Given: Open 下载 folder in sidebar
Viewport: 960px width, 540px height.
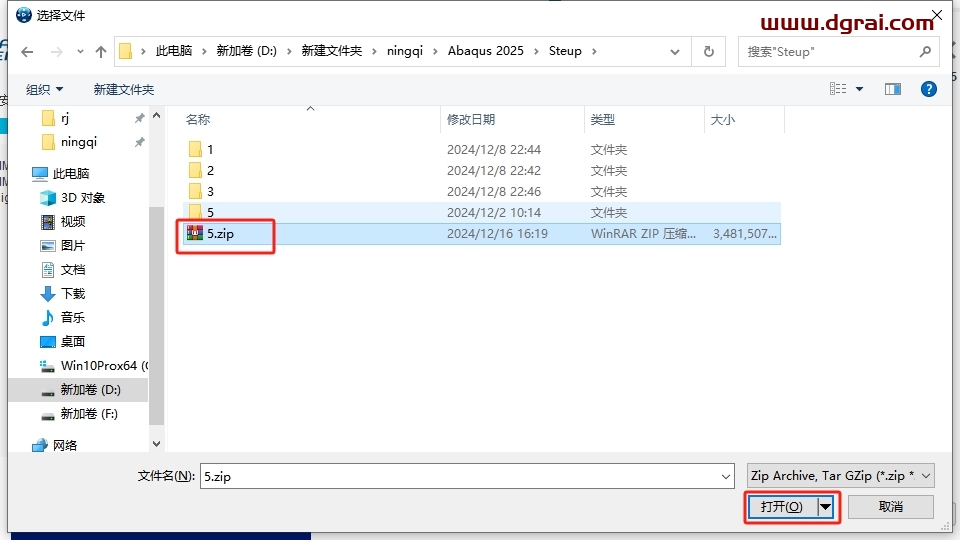Looking at the screenshot, I should click(73, 294).
